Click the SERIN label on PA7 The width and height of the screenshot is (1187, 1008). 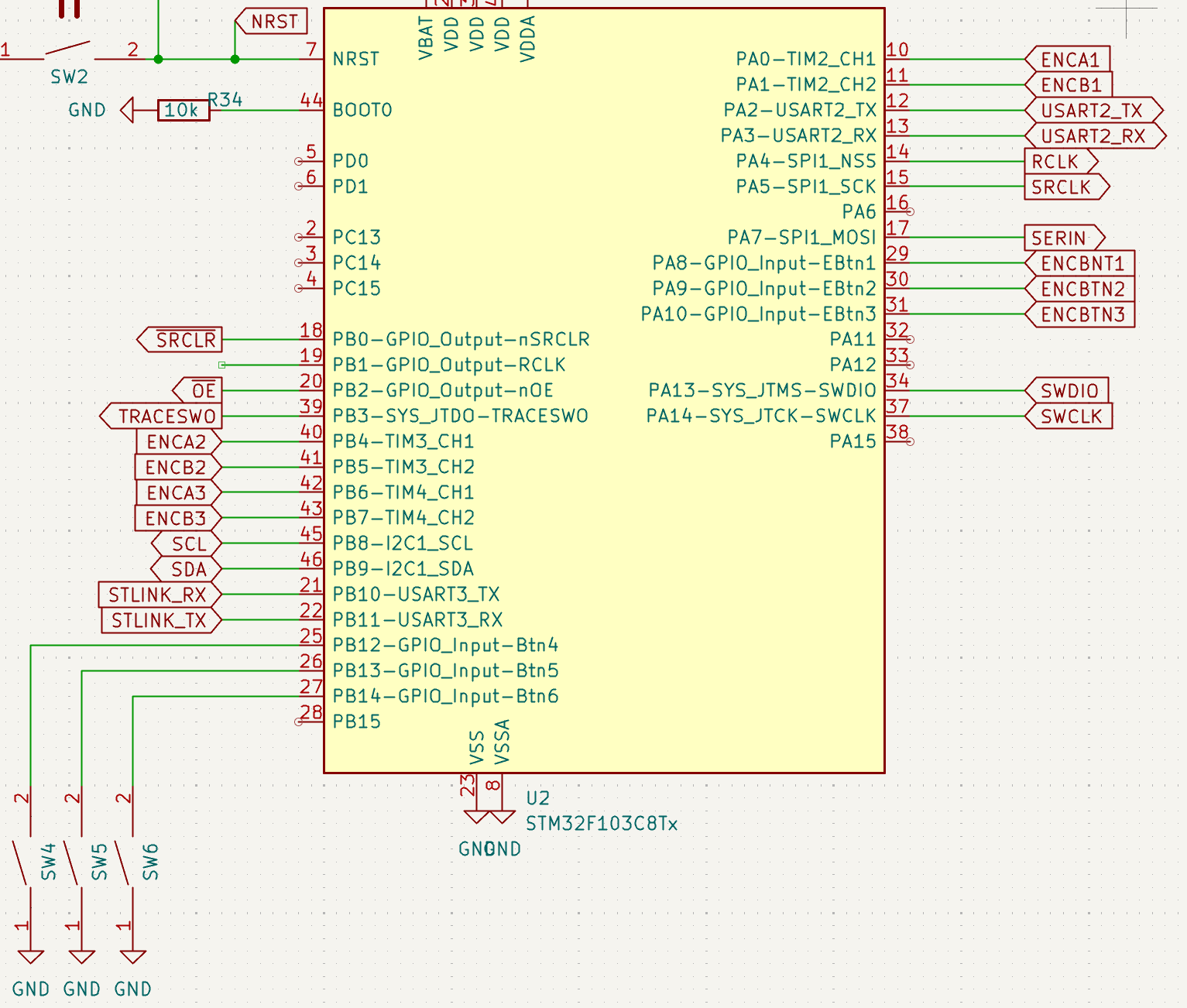coord(1062,238)
